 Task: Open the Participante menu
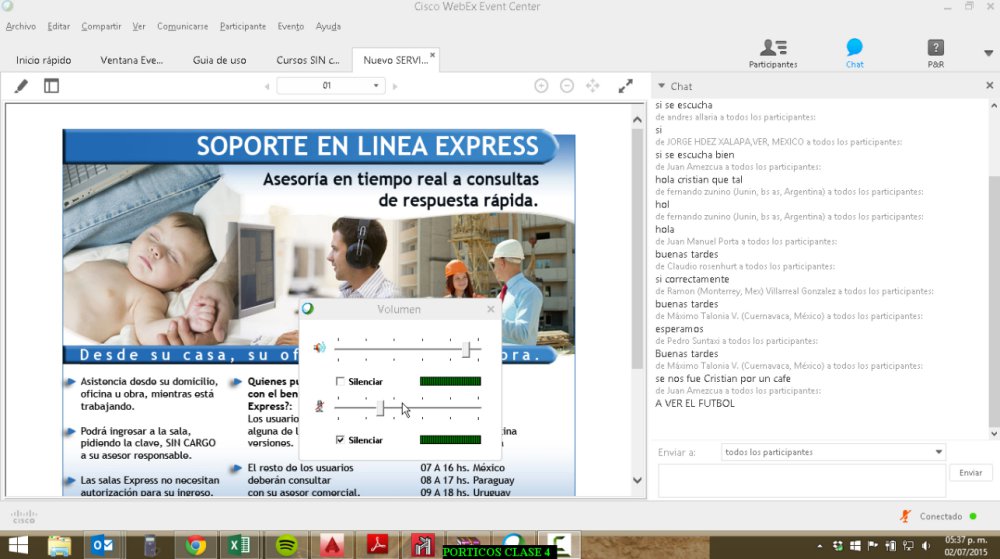(x=243, y=26)
